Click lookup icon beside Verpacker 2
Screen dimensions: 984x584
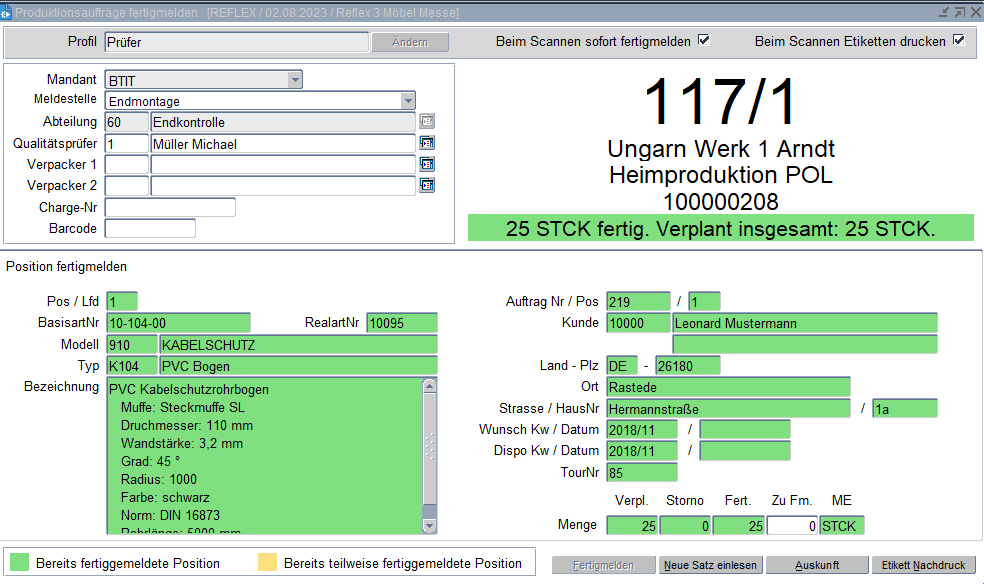427,185
